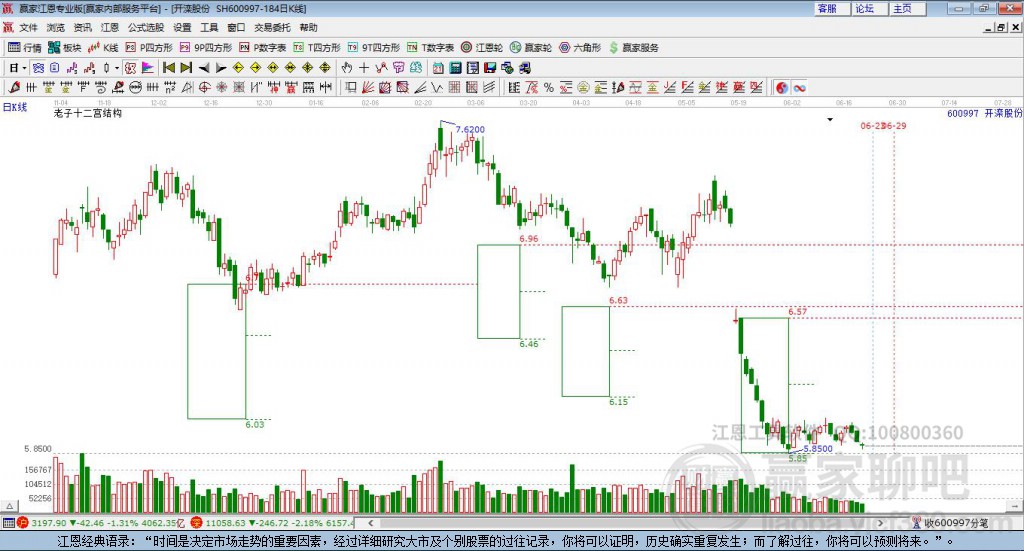Click the red floppy save icon
This screenshot has height=551, width=1024.
(x=490, y=68)
